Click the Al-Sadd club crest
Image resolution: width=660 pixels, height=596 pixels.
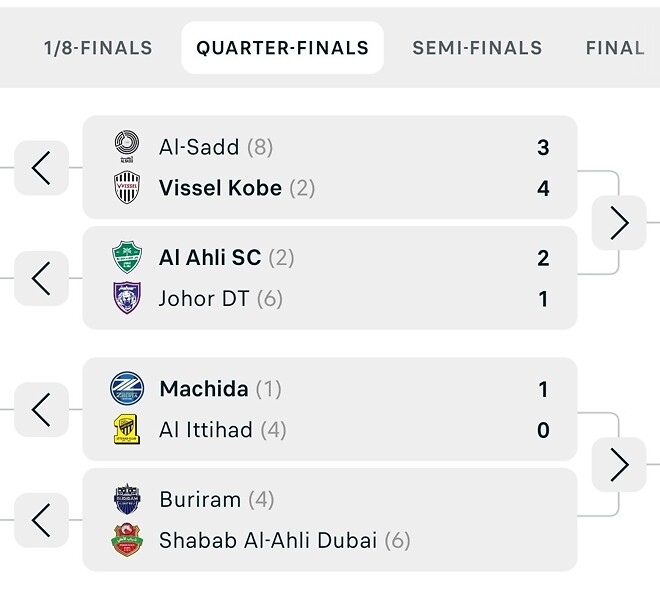coord(127,147)
